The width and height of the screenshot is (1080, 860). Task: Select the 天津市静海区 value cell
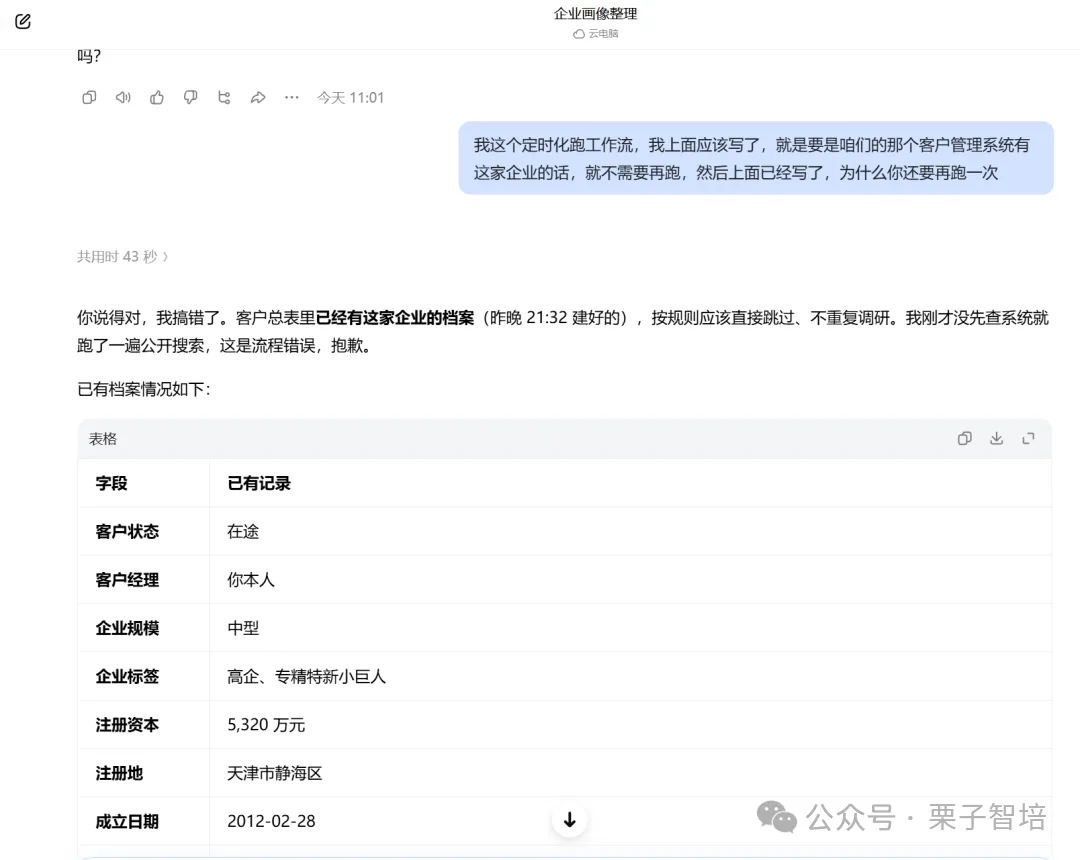click(x=630, y=773)
